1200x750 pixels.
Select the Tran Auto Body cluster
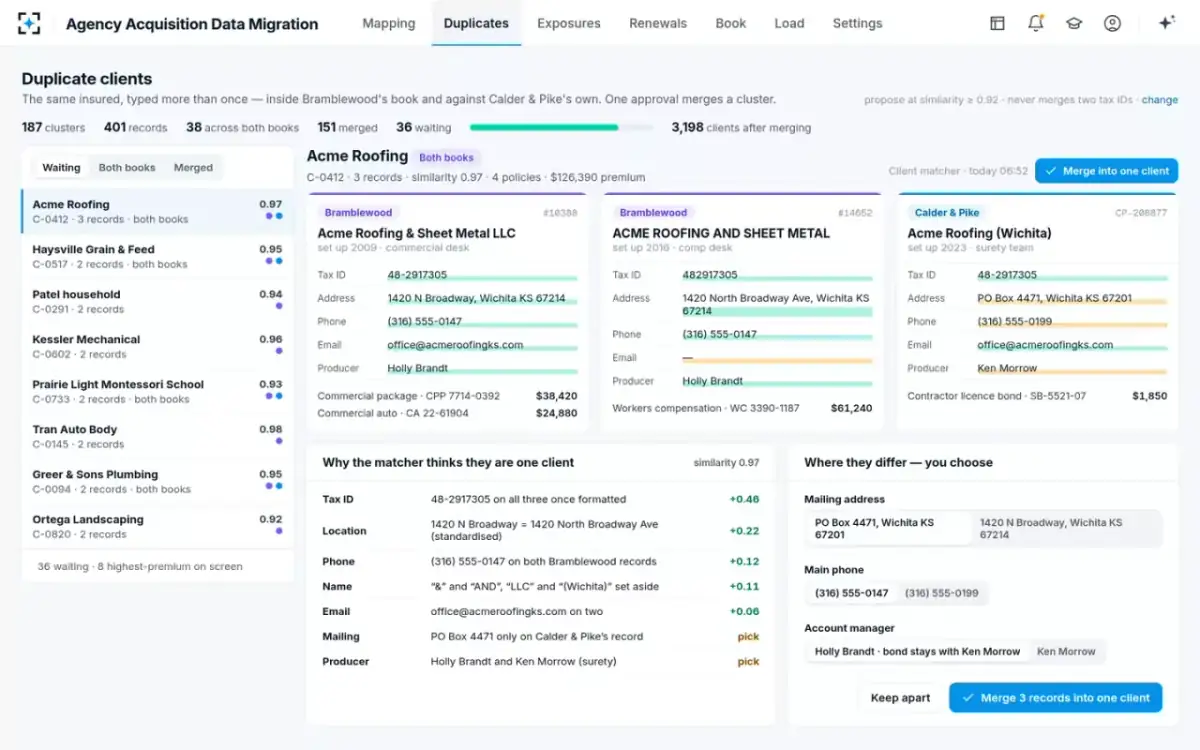pos(157,436)
